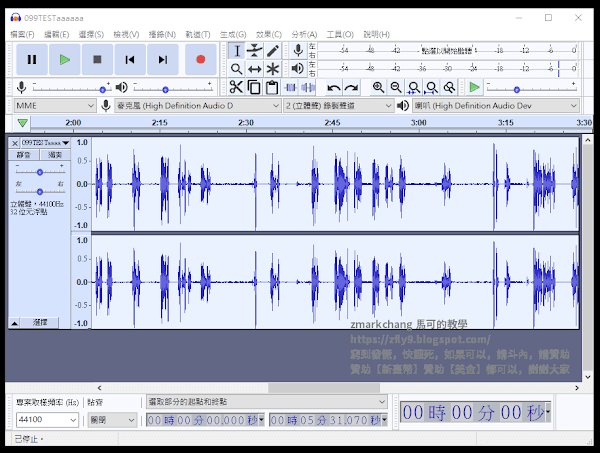Click the 3:00 mark on the timeline ruler

point(419,122)
